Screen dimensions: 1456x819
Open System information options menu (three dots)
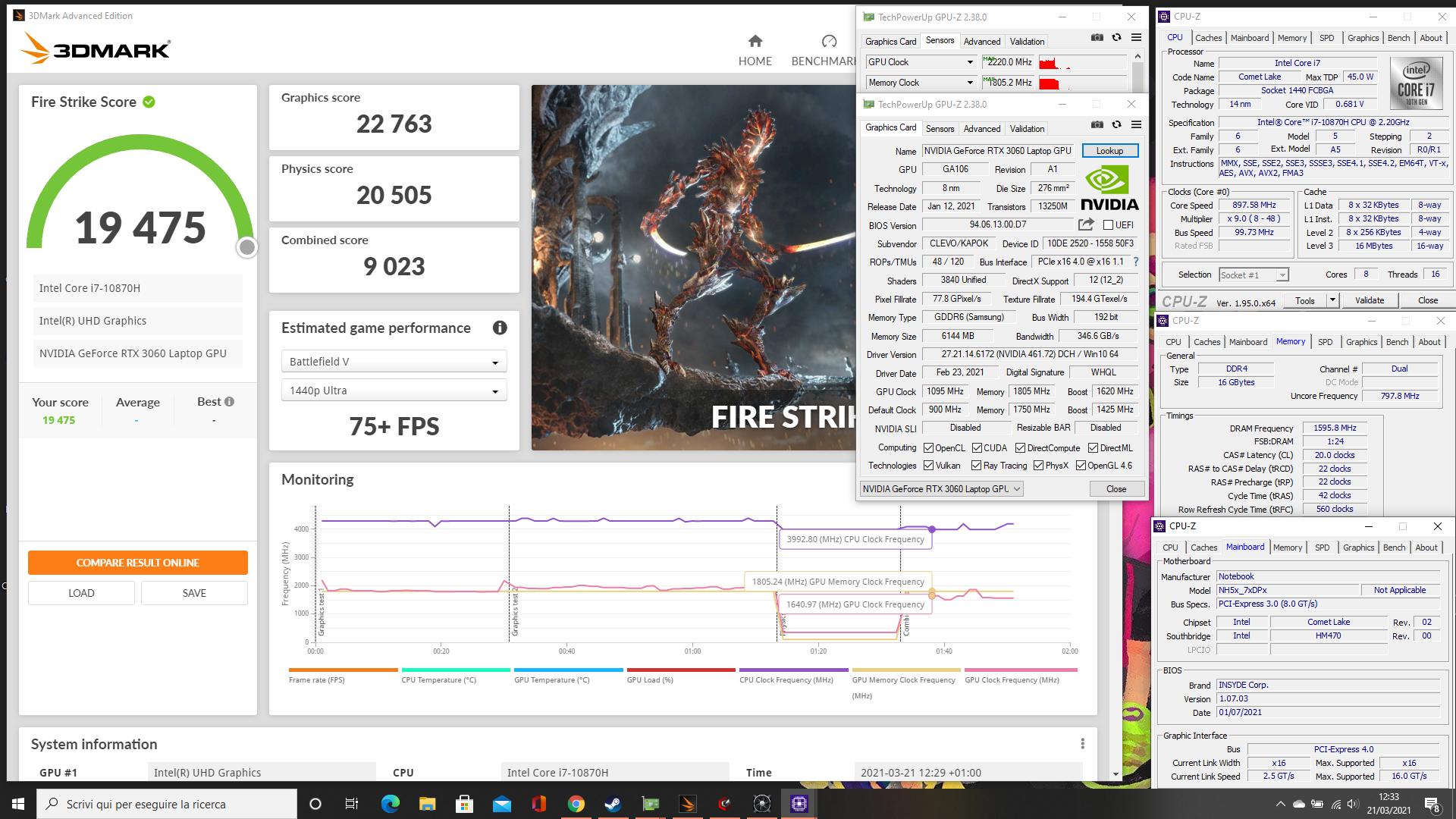(x=1082, y=744)
